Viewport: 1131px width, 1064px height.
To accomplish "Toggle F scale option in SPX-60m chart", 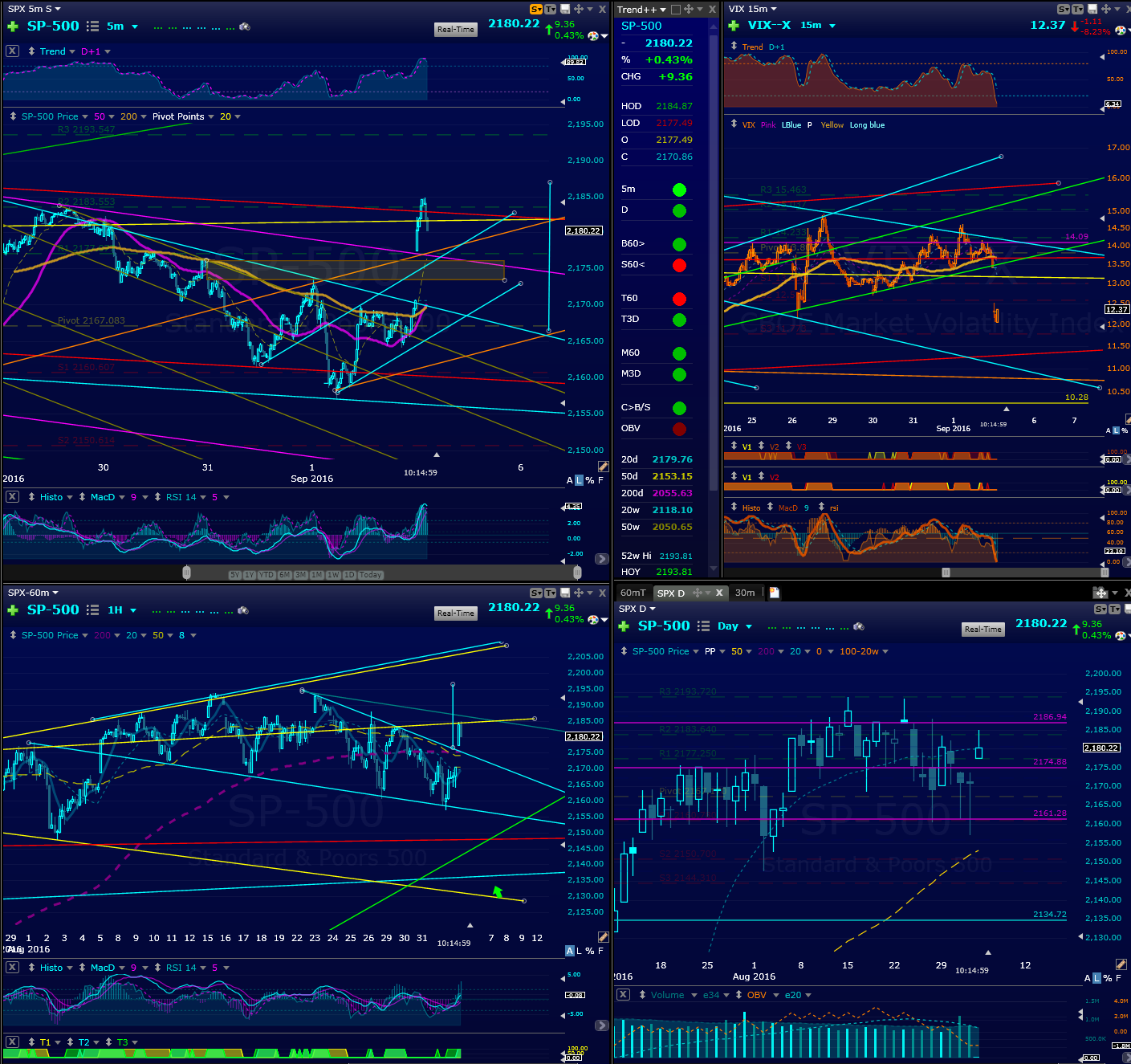I will coord(600,951).
